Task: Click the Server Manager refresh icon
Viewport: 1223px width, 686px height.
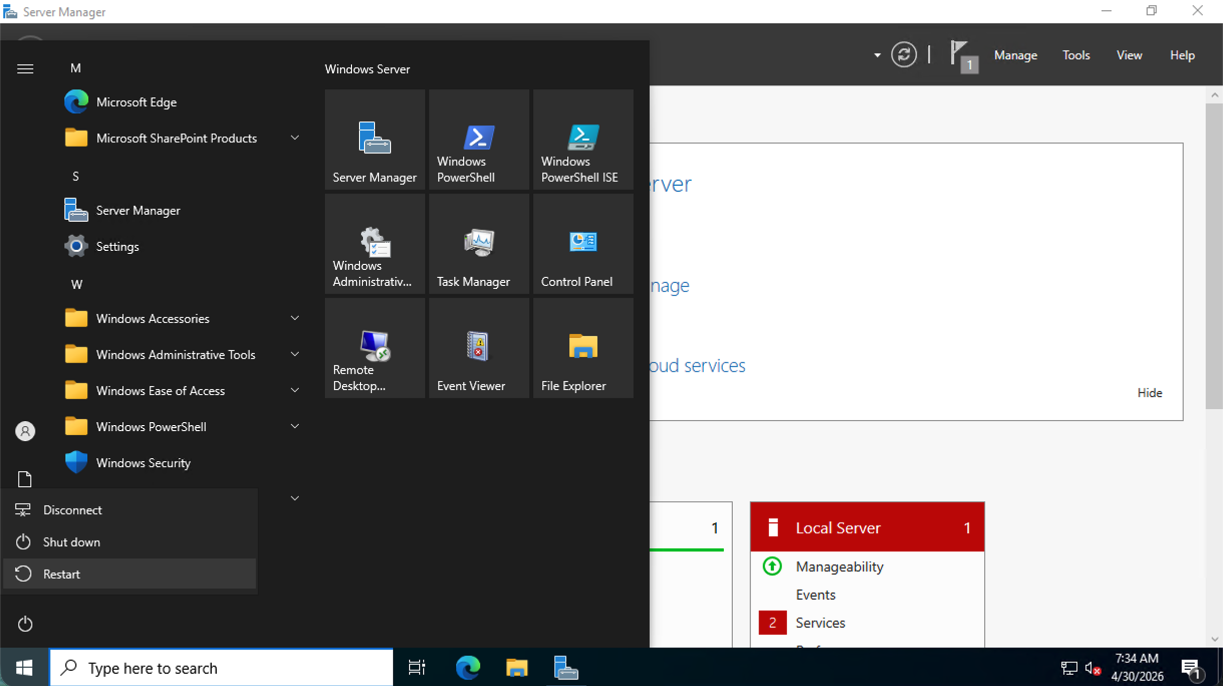Action: [904, 55]
